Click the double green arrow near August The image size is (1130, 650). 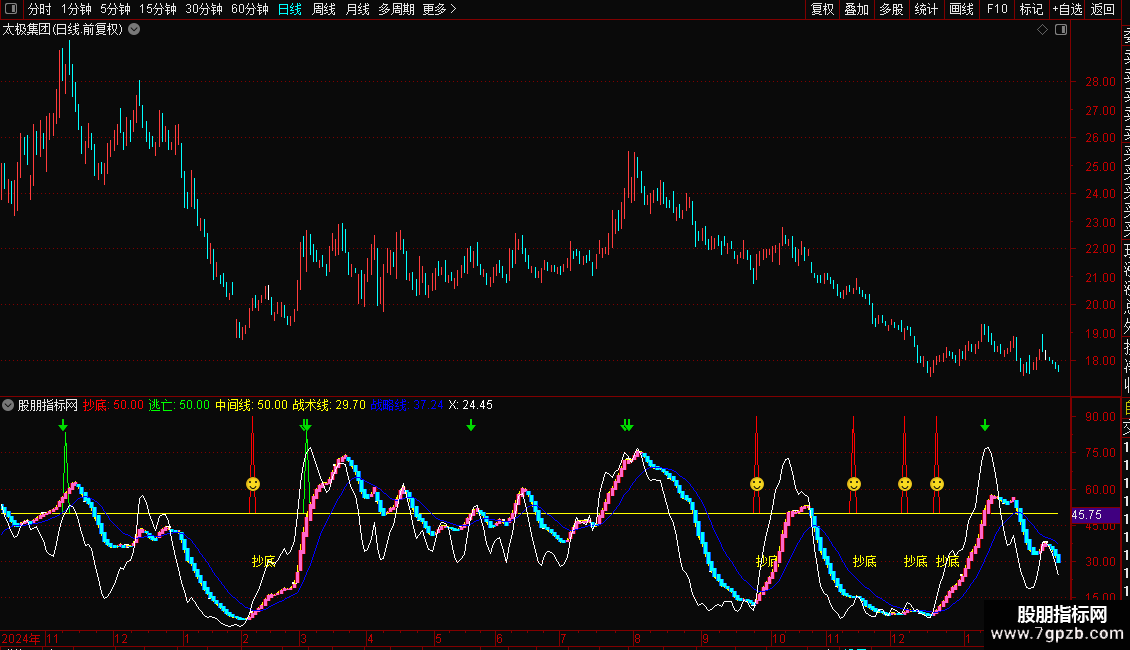coord(627,425)
